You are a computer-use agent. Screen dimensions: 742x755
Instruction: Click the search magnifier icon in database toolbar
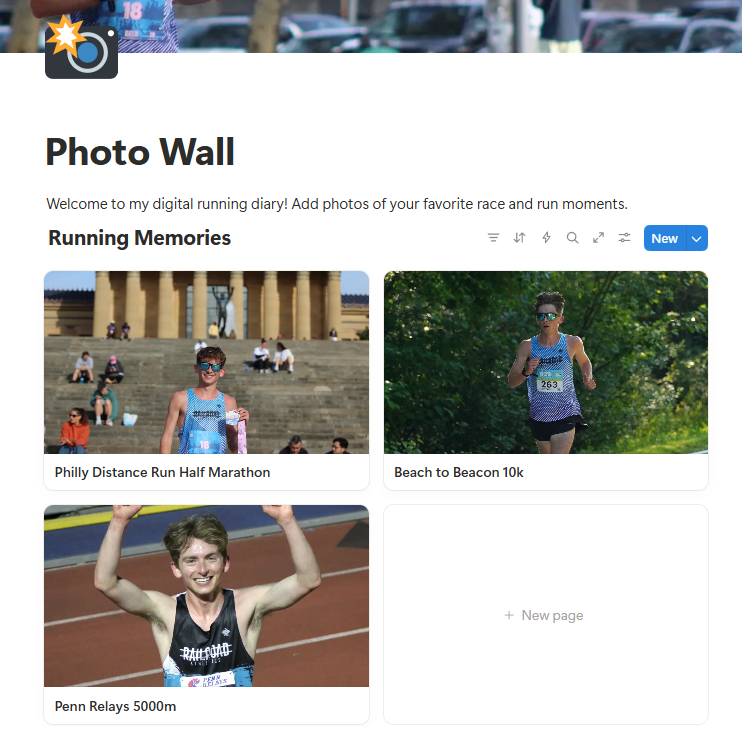pos(572,238)
